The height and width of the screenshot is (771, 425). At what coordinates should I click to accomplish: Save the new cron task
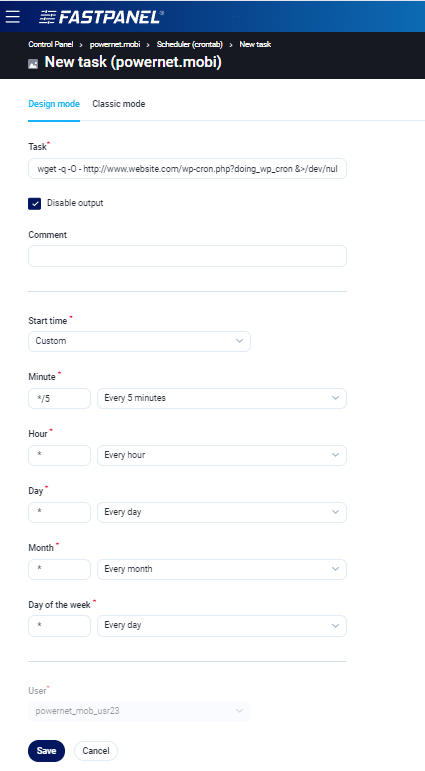click(46, 751)
